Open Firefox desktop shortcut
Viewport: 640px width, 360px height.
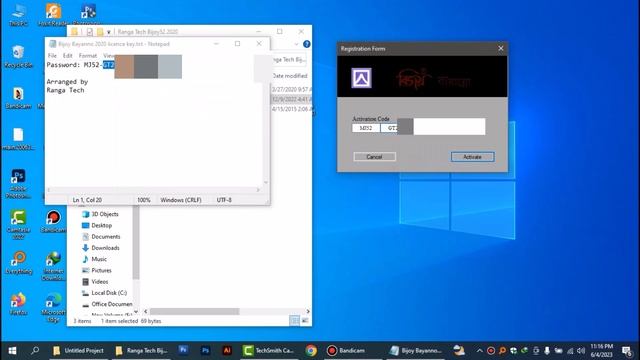point(18,304)
